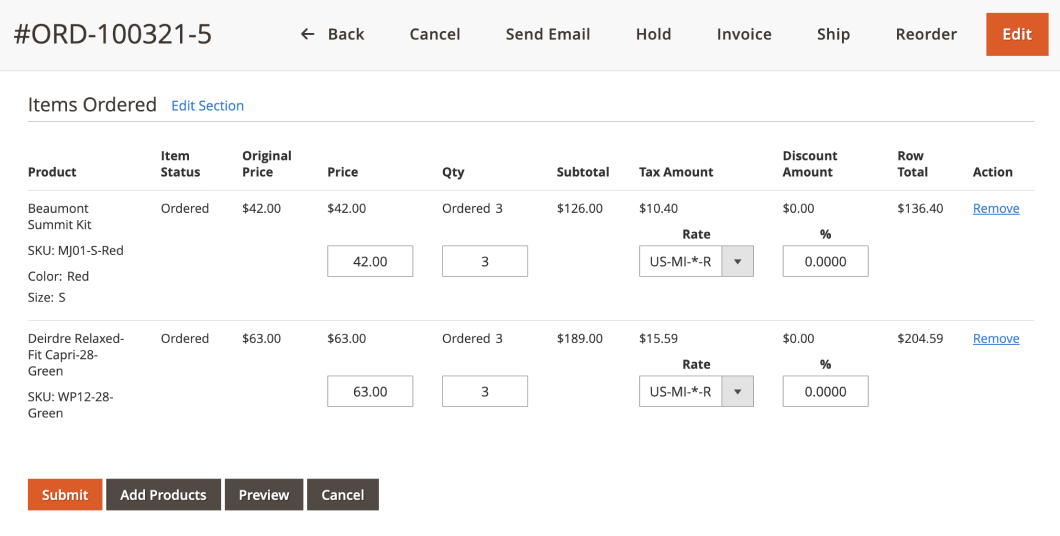
Task: Submit the order item changes
Action: coord(65,495)
